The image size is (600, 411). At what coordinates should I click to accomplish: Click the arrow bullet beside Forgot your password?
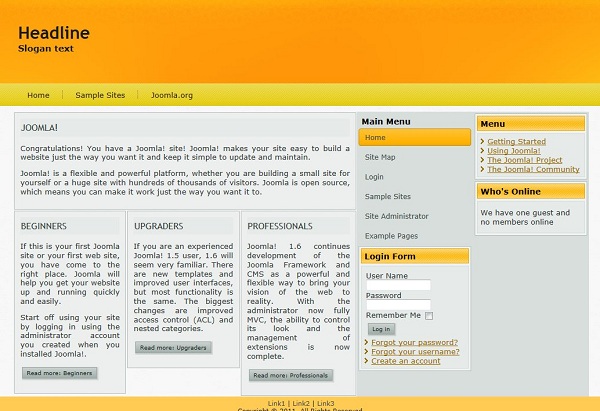pos(367,342)
